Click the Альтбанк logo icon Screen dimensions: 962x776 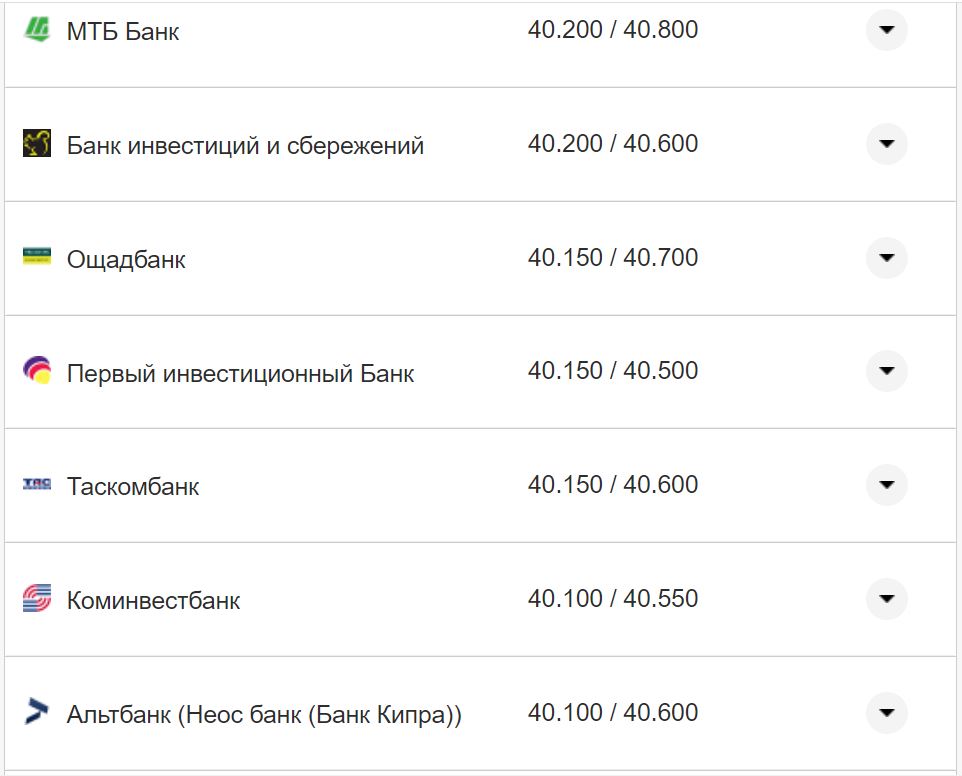[37, 712]
